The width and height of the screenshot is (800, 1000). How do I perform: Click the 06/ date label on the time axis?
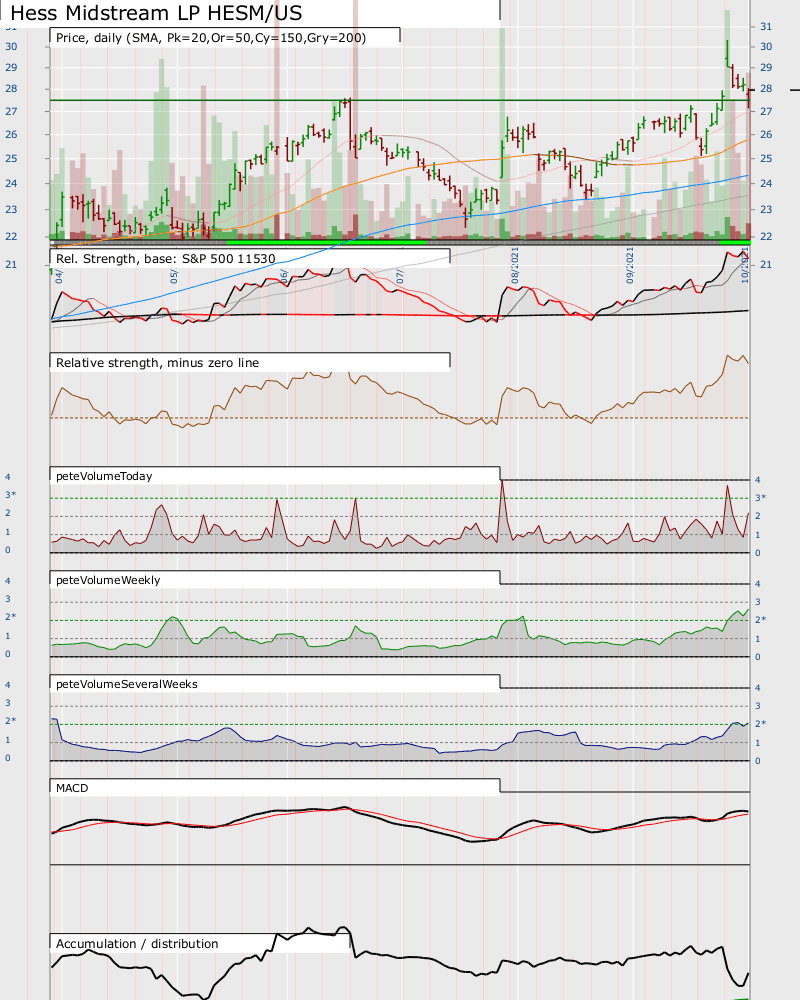click(284, 276)
